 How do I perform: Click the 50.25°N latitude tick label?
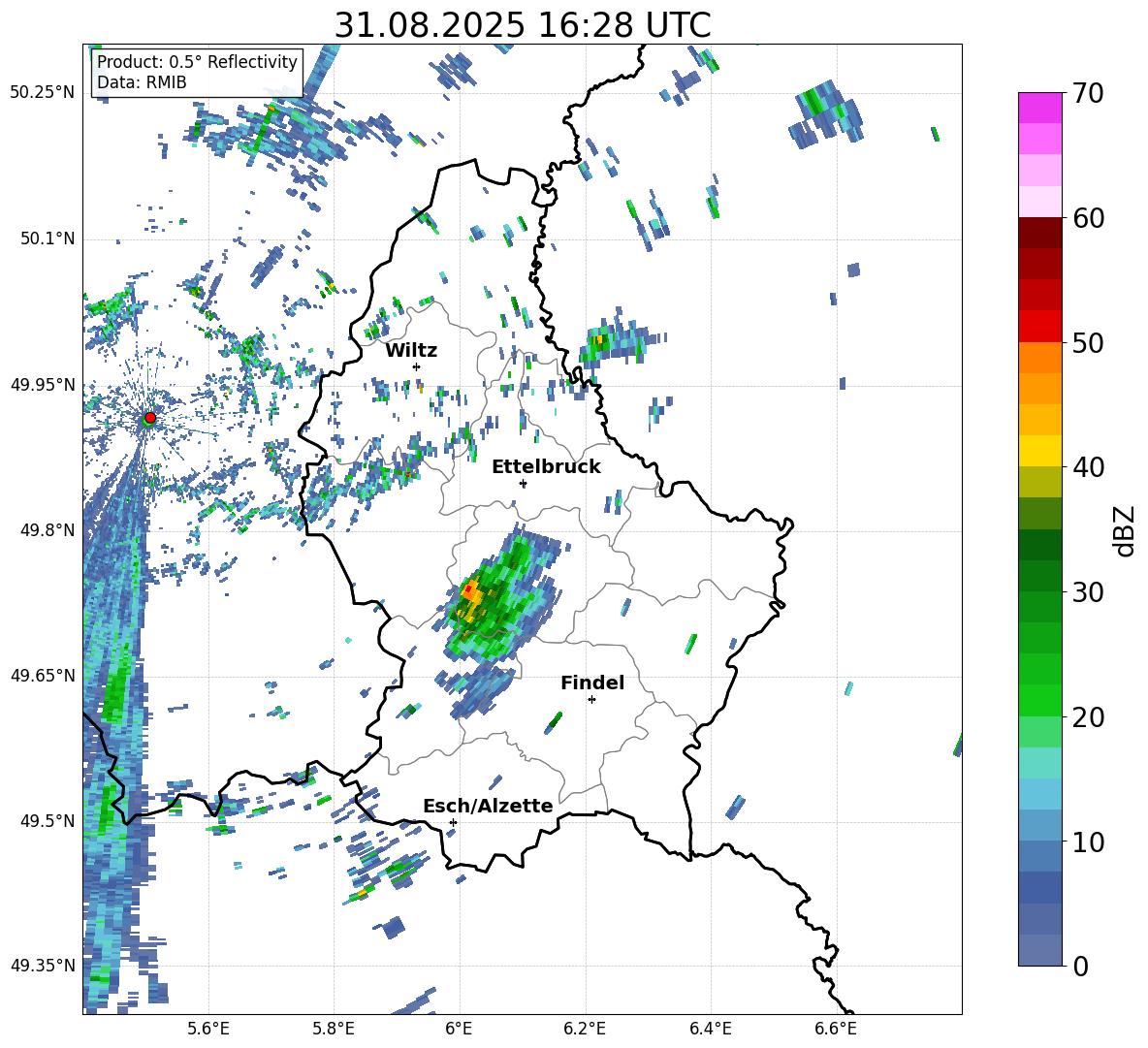[x=43, y=93]
